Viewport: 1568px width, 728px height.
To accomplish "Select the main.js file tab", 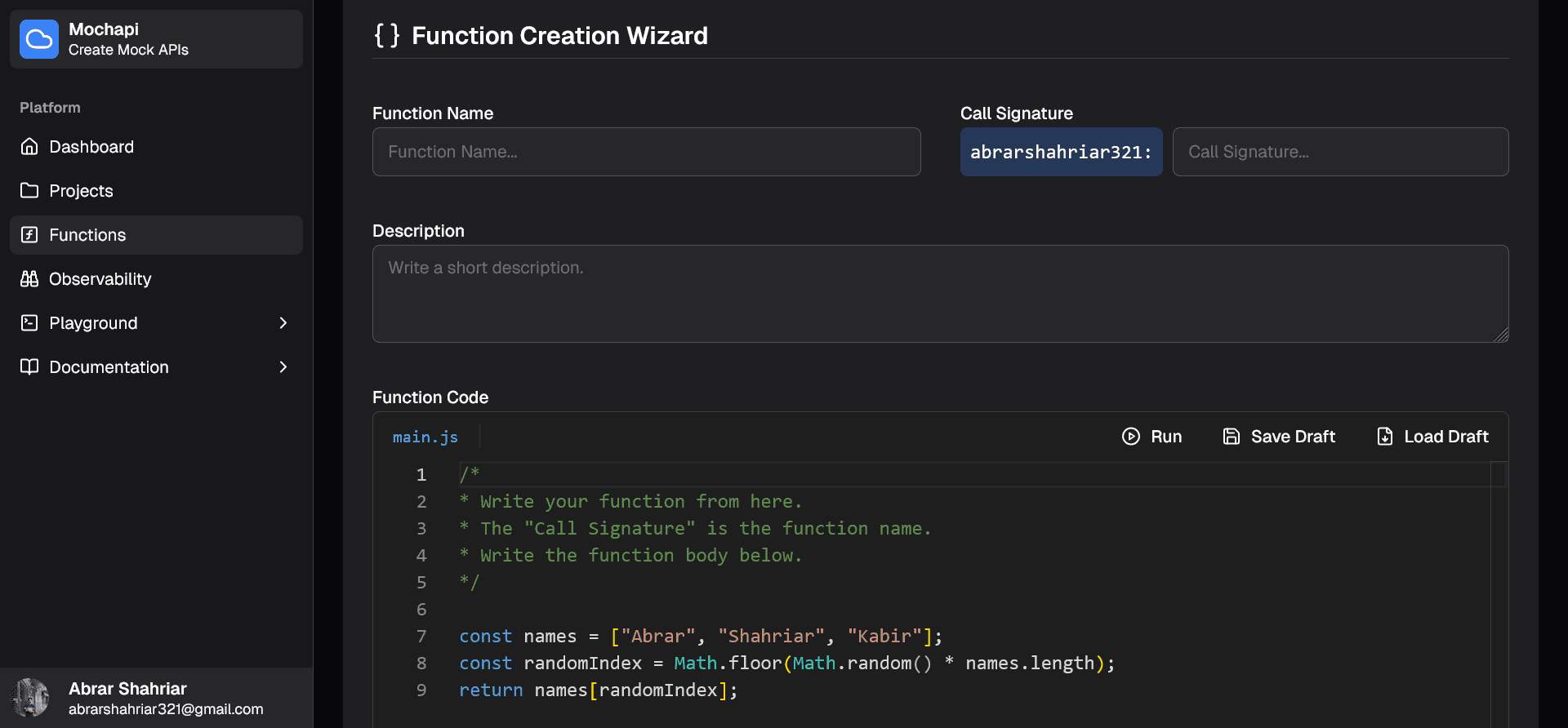I will coord(425,437).
